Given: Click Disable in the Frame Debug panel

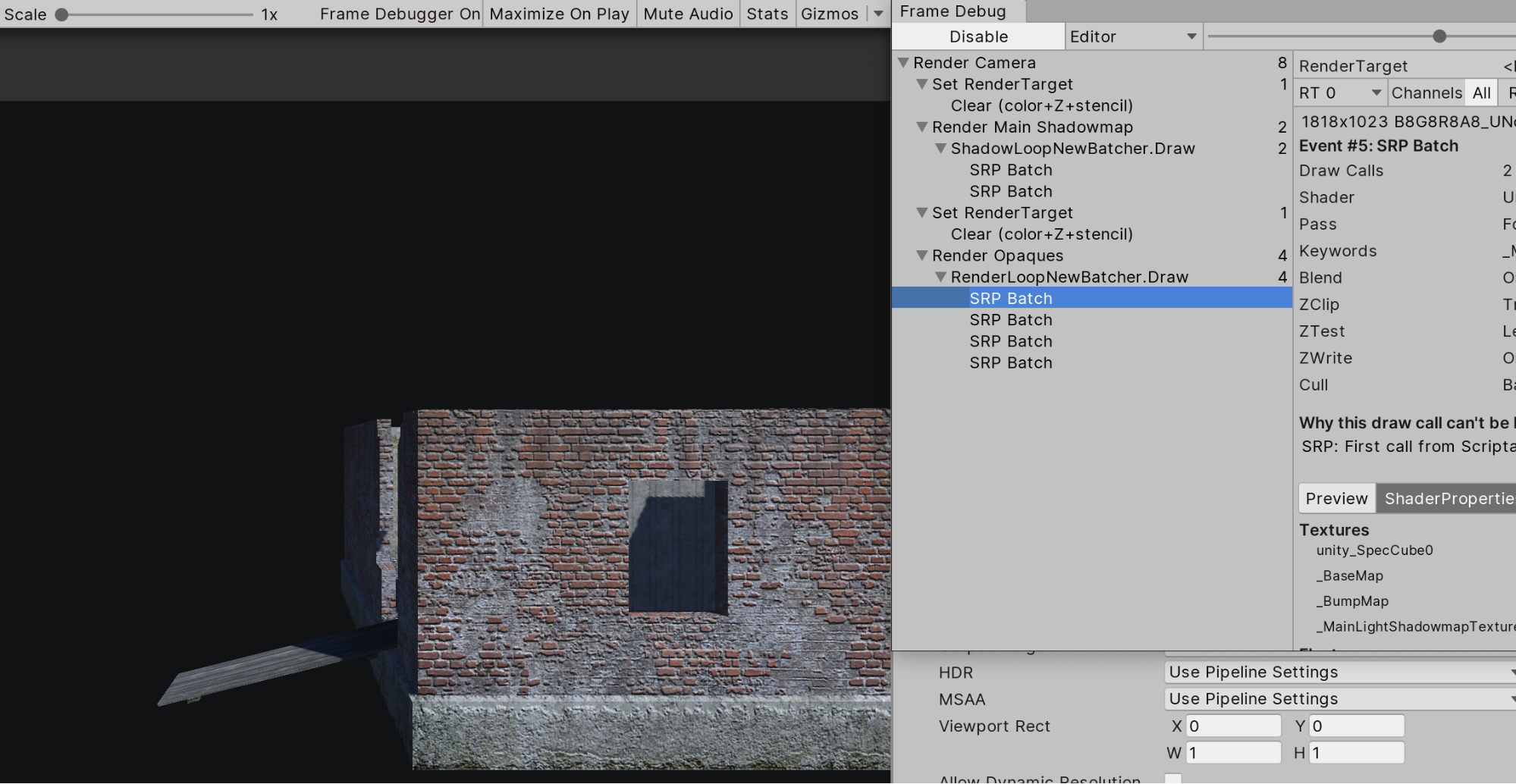Looking at the screenshot, I should [978, 36].
